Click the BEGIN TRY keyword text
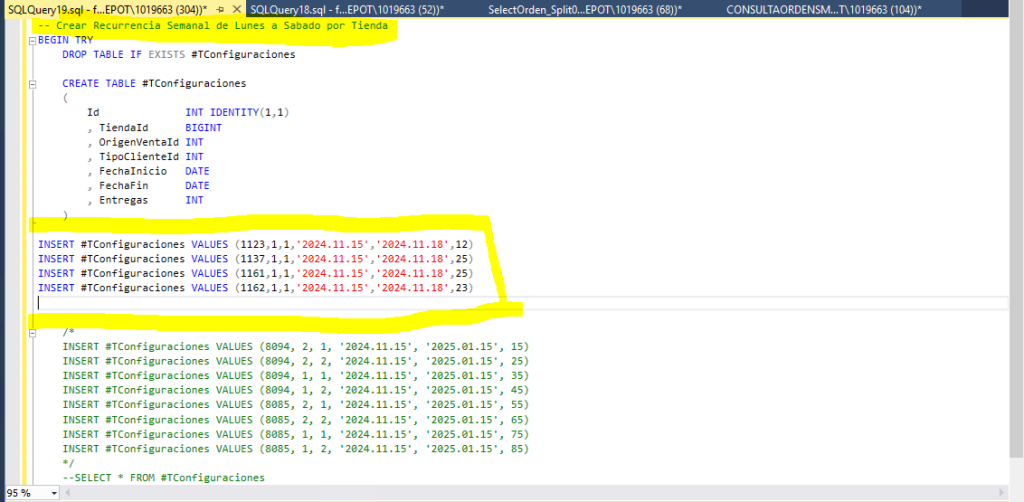The width and height of the screenshot is (1024, 502). 65,40
